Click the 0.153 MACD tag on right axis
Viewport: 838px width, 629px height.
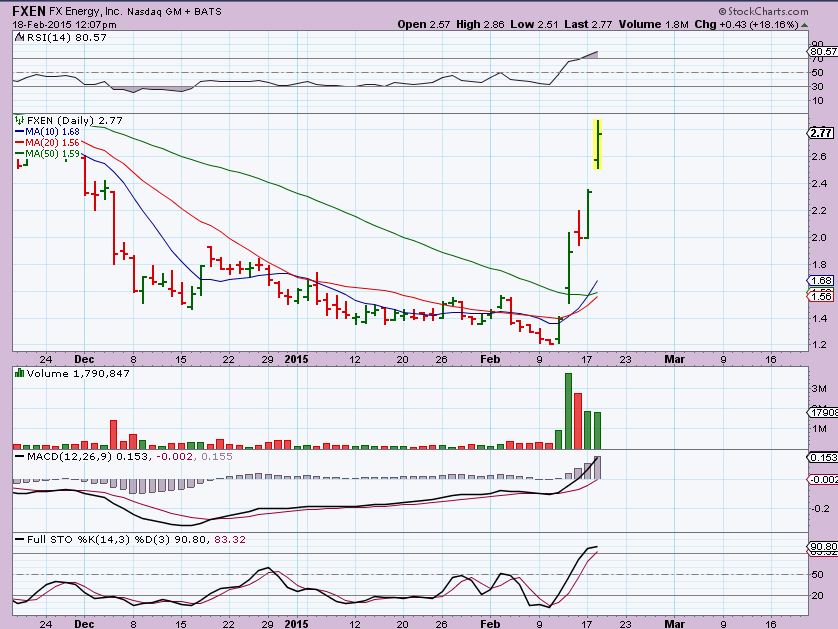coord(823,457)
